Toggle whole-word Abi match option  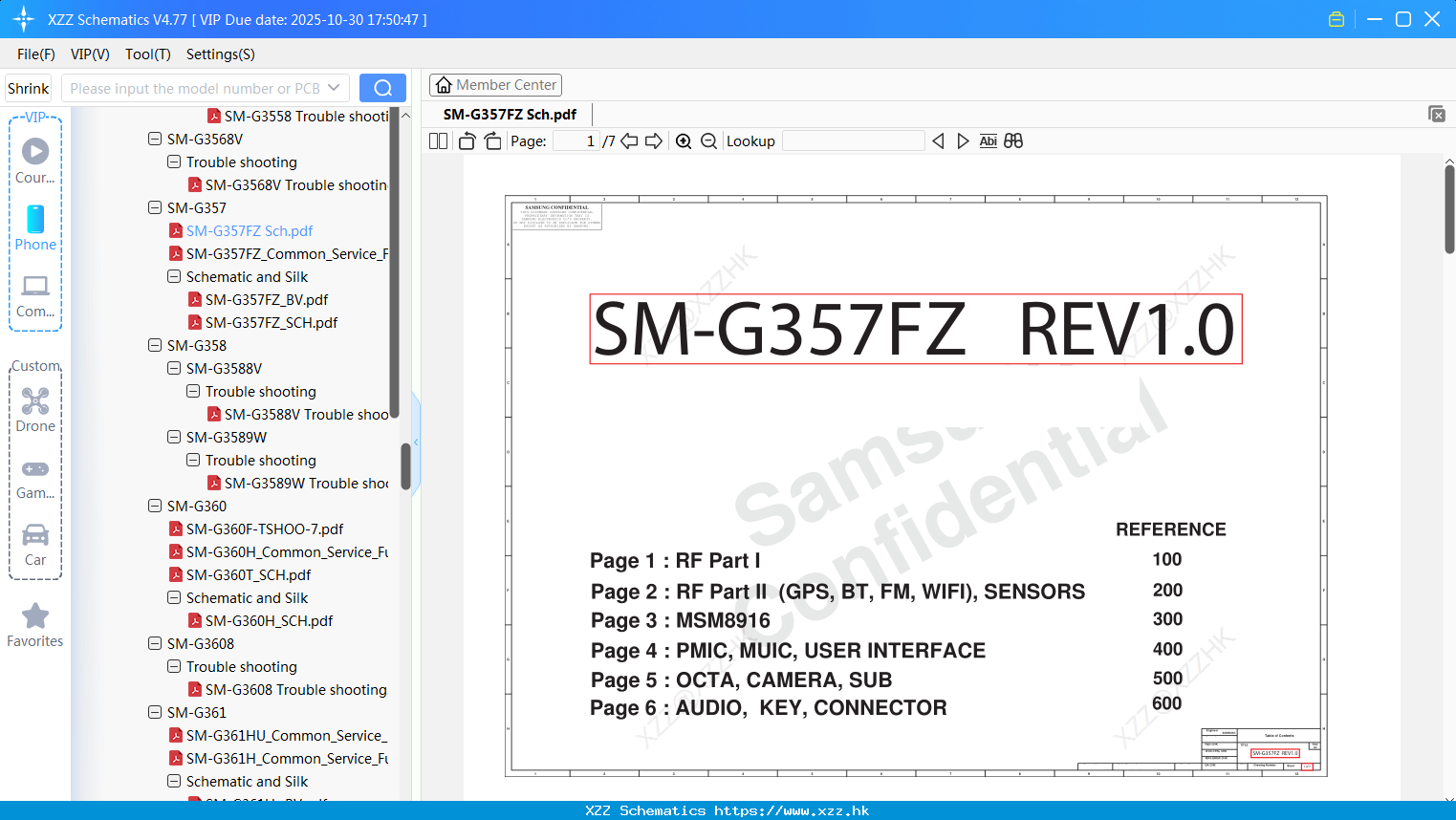click(988, 140)
